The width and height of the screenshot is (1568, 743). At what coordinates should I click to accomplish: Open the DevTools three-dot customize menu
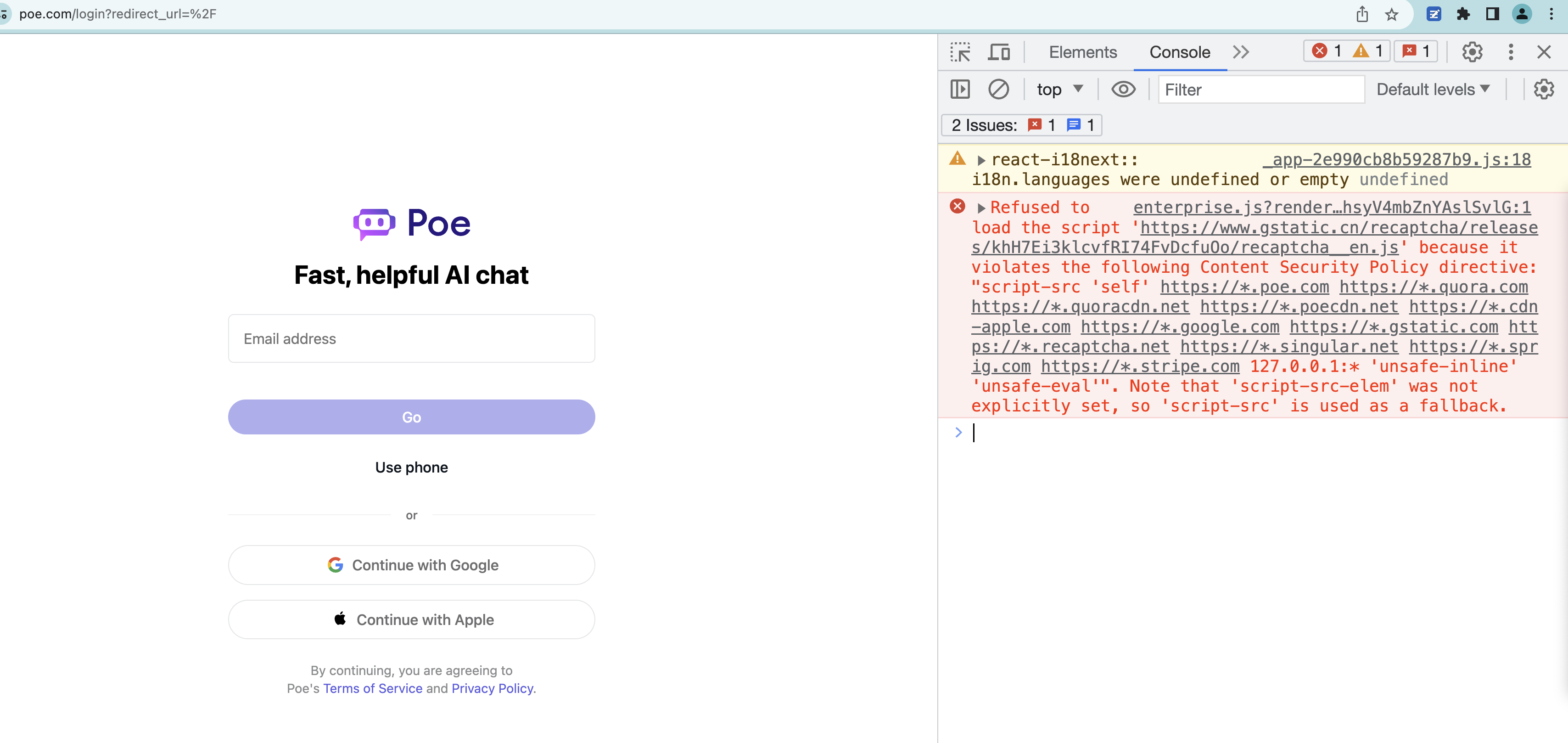[1510, 52]
